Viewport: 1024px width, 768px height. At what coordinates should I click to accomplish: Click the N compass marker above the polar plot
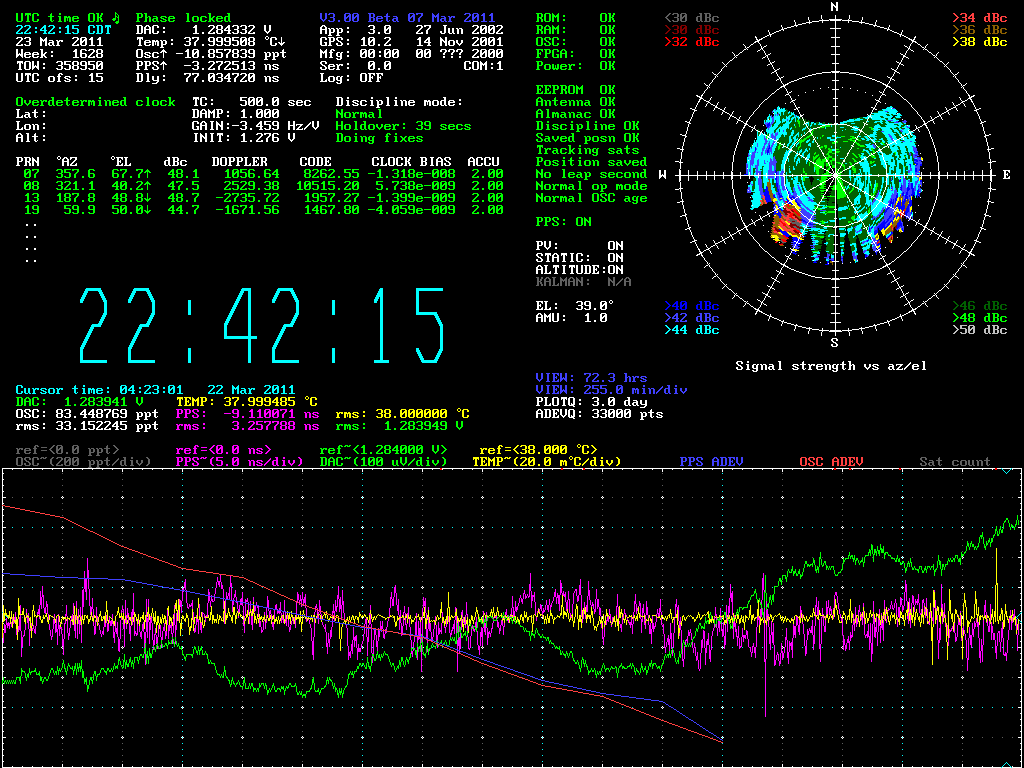pos(834,7)
